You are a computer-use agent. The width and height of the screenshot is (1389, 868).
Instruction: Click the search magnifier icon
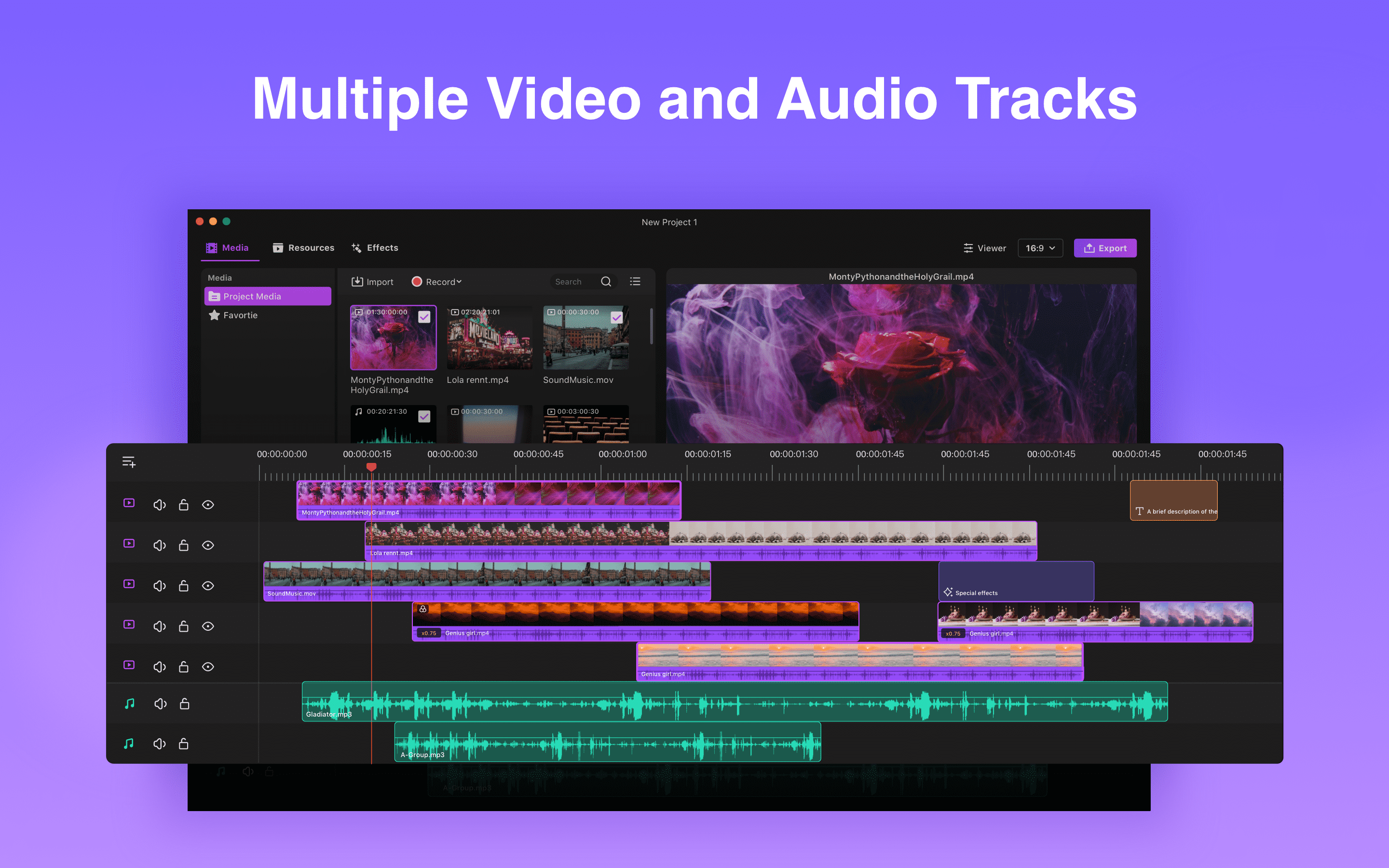coord(606,281)
